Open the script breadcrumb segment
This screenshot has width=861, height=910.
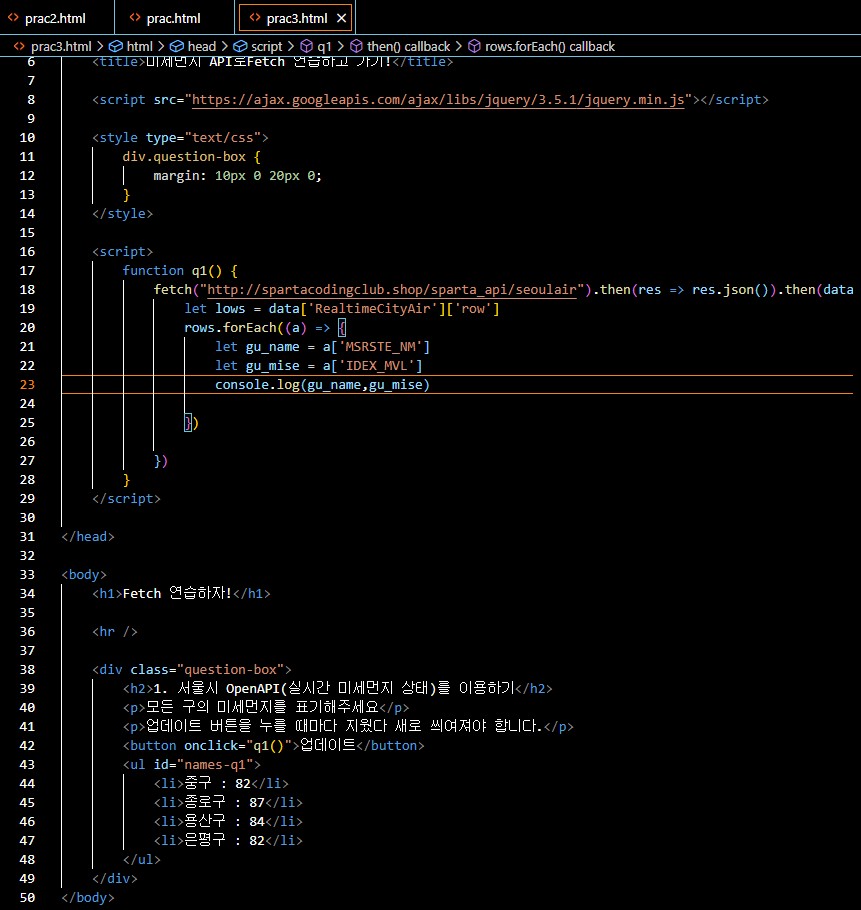tap(266, 46)
